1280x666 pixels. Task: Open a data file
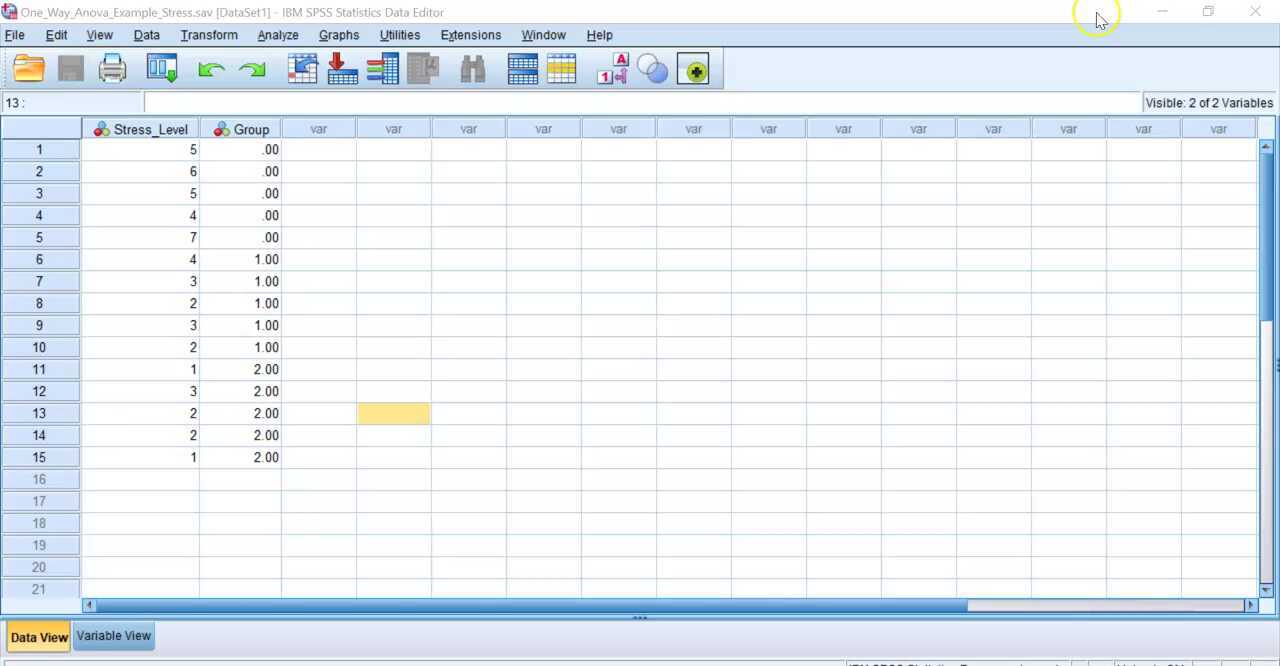pyautogui.click(x=28, y=68)
